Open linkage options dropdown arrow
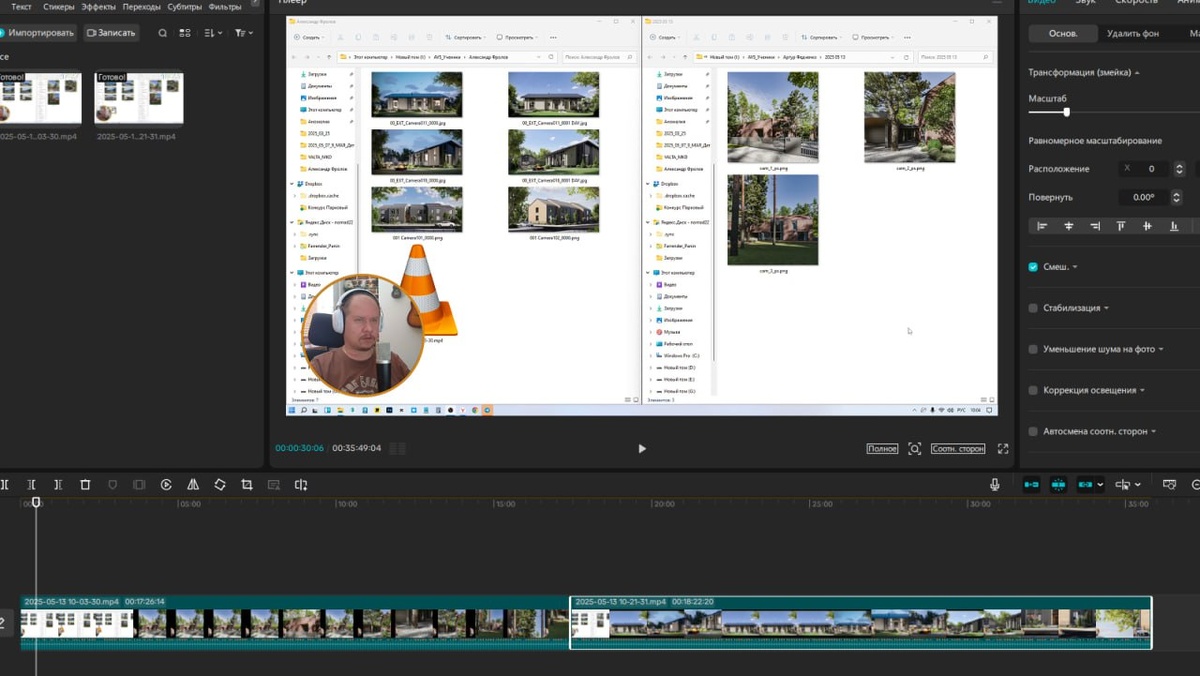The image size is (1200, 676). (1101, 485)
